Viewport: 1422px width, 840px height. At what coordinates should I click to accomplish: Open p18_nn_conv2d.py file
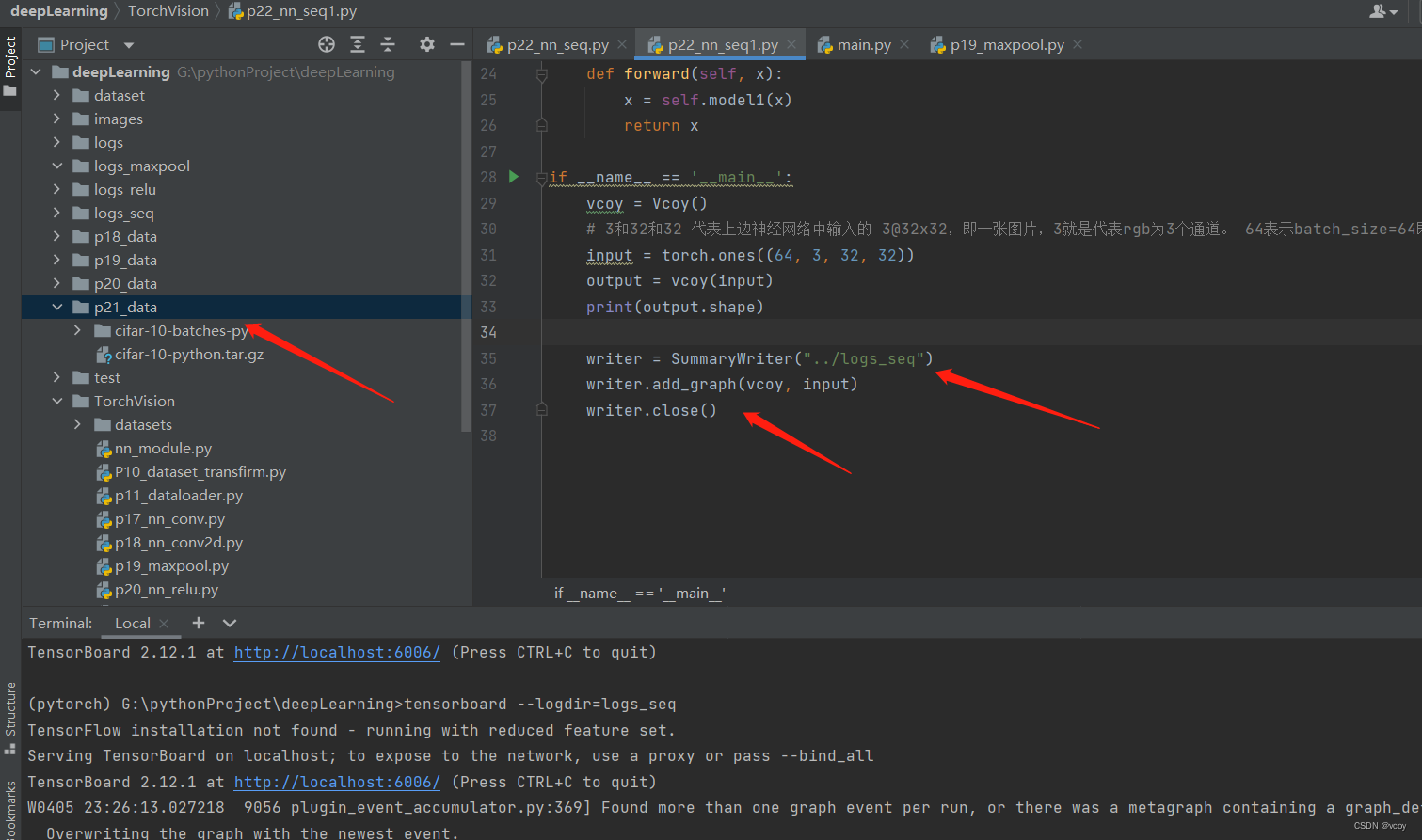tap(178, 542)
